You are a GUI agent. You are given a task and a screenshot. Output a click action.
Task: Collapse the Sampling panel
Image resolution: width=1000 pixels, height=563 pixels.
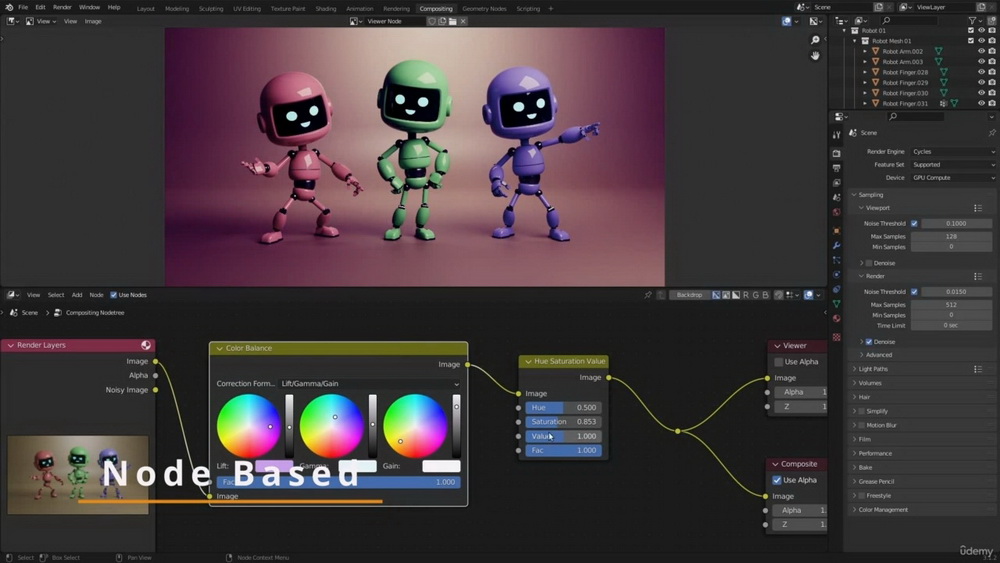[x=855, y=195]
